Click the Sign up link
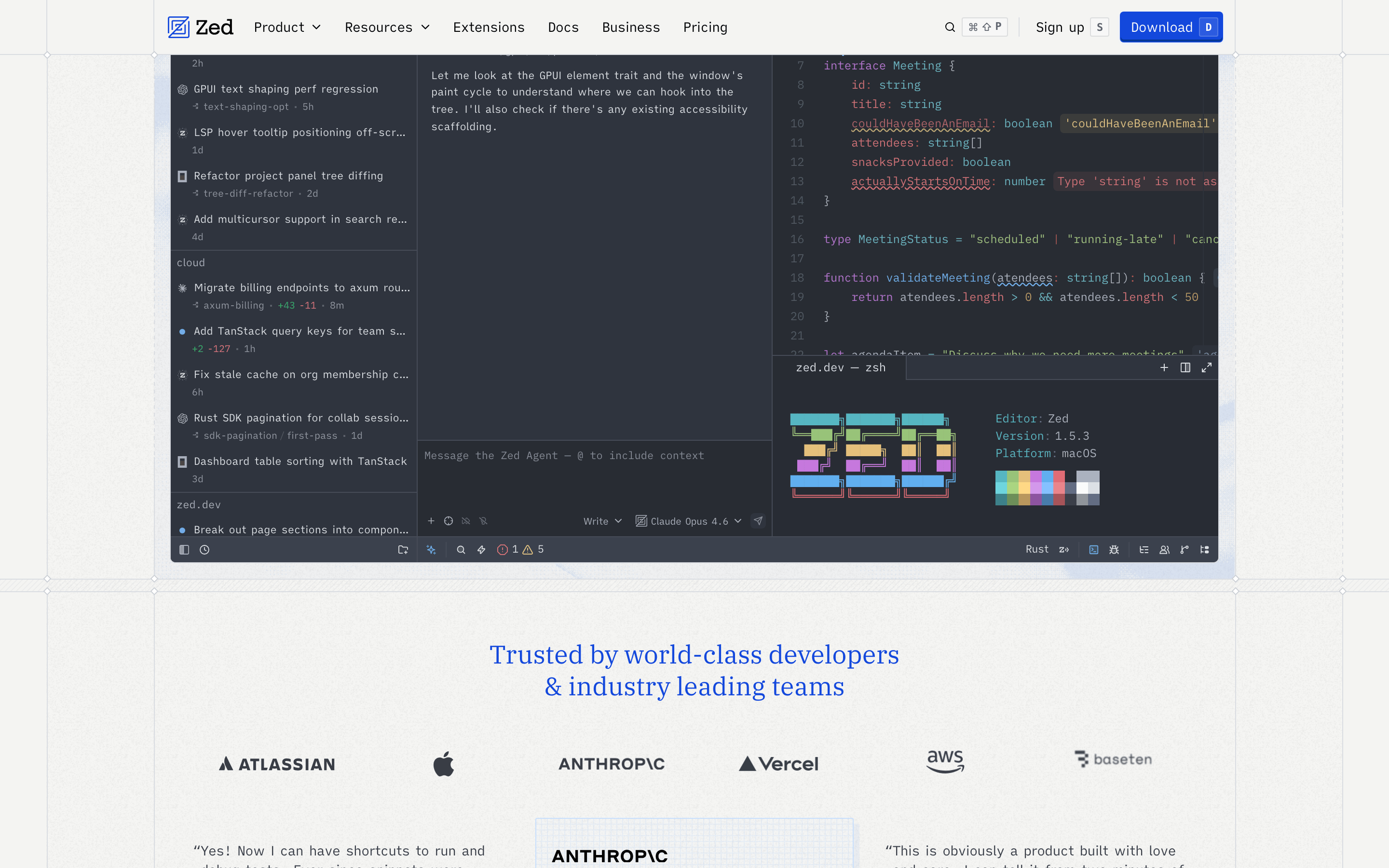Viewport: 1389px width, 868px height. [1060, 27]
